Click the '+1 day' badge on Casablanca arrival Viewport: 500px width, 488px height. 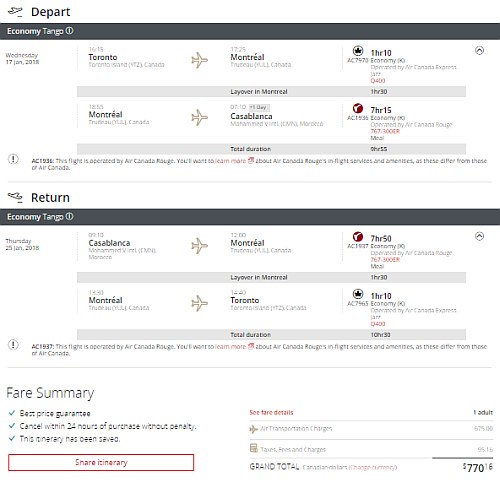(x=259, y=107)
